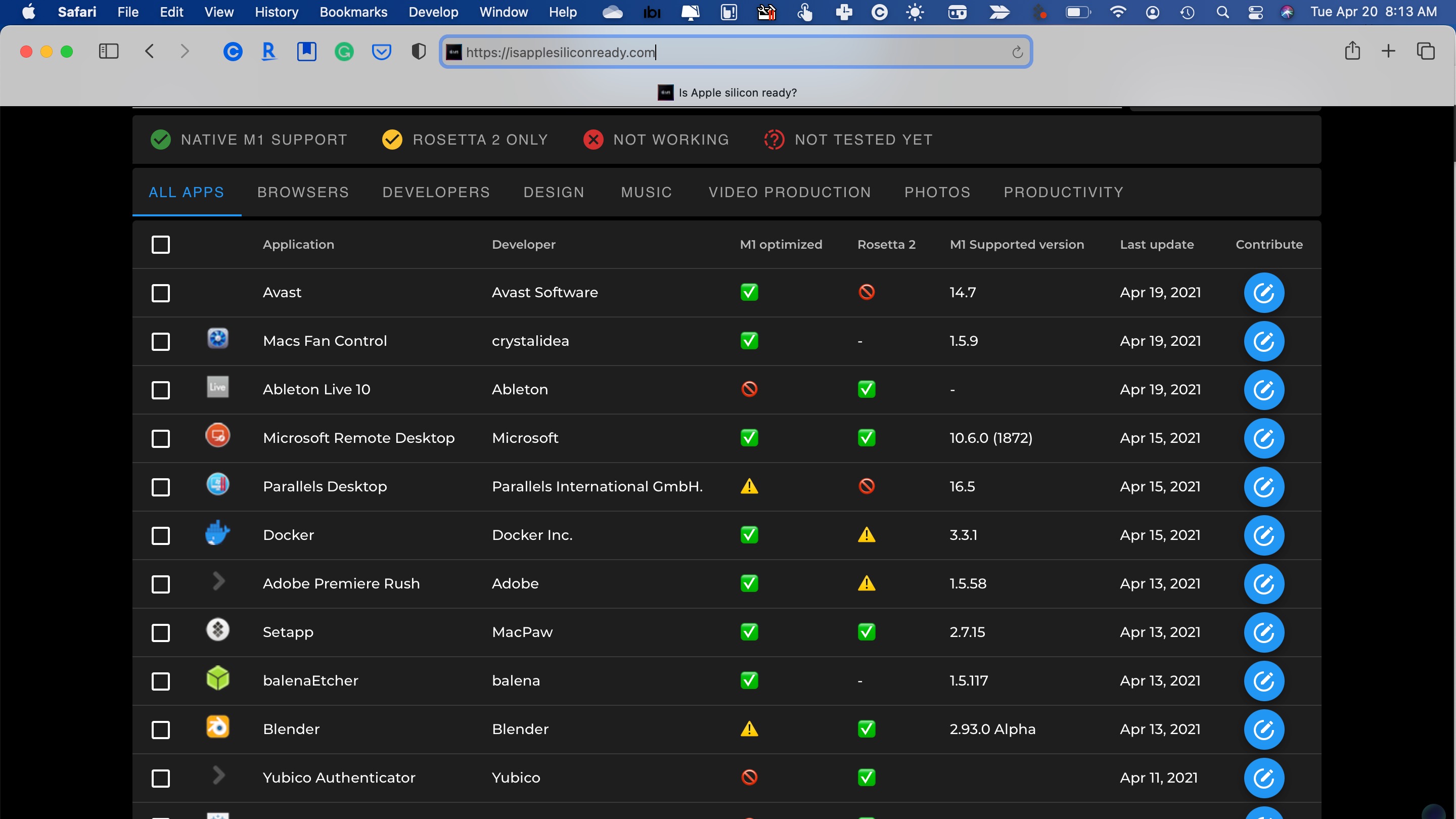Switch to the VIDEO PRODUCTION tab
This screenshot has width=1456, height=819.
tap(790, 192)
